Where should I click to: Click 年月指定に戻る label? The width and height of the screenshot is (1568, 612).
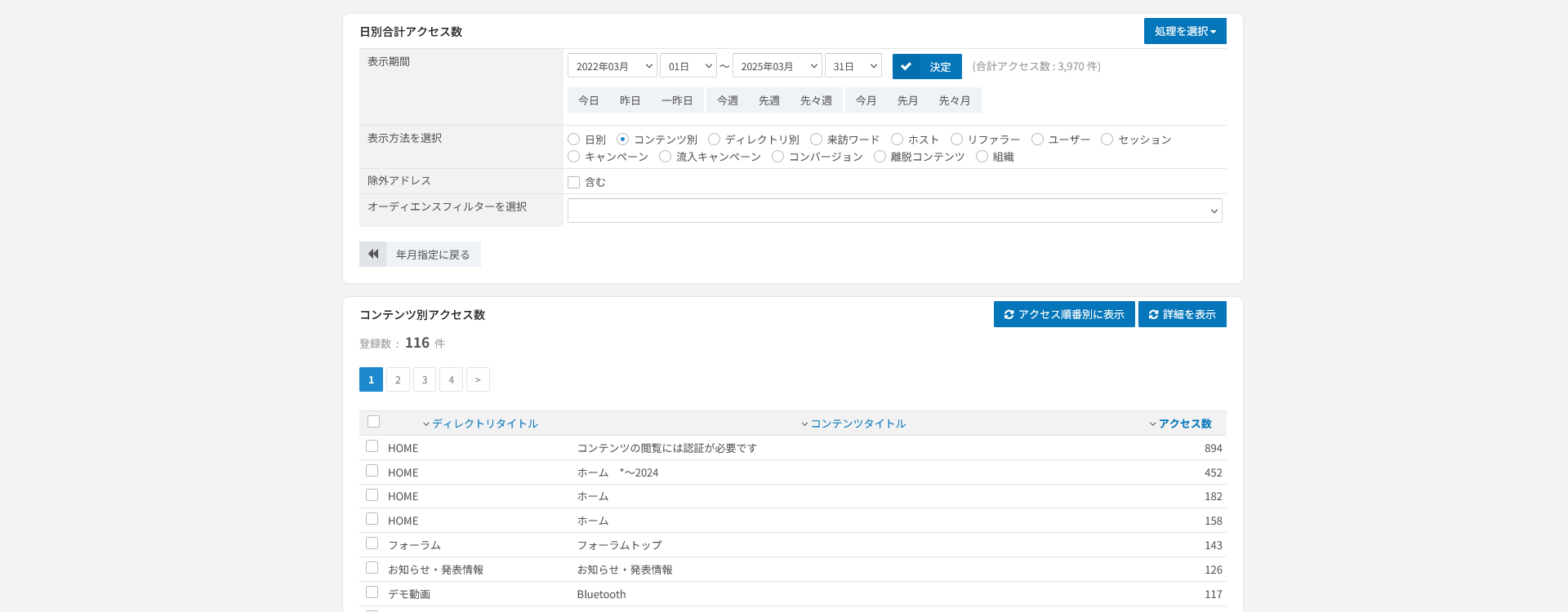(x=433, y=255)
